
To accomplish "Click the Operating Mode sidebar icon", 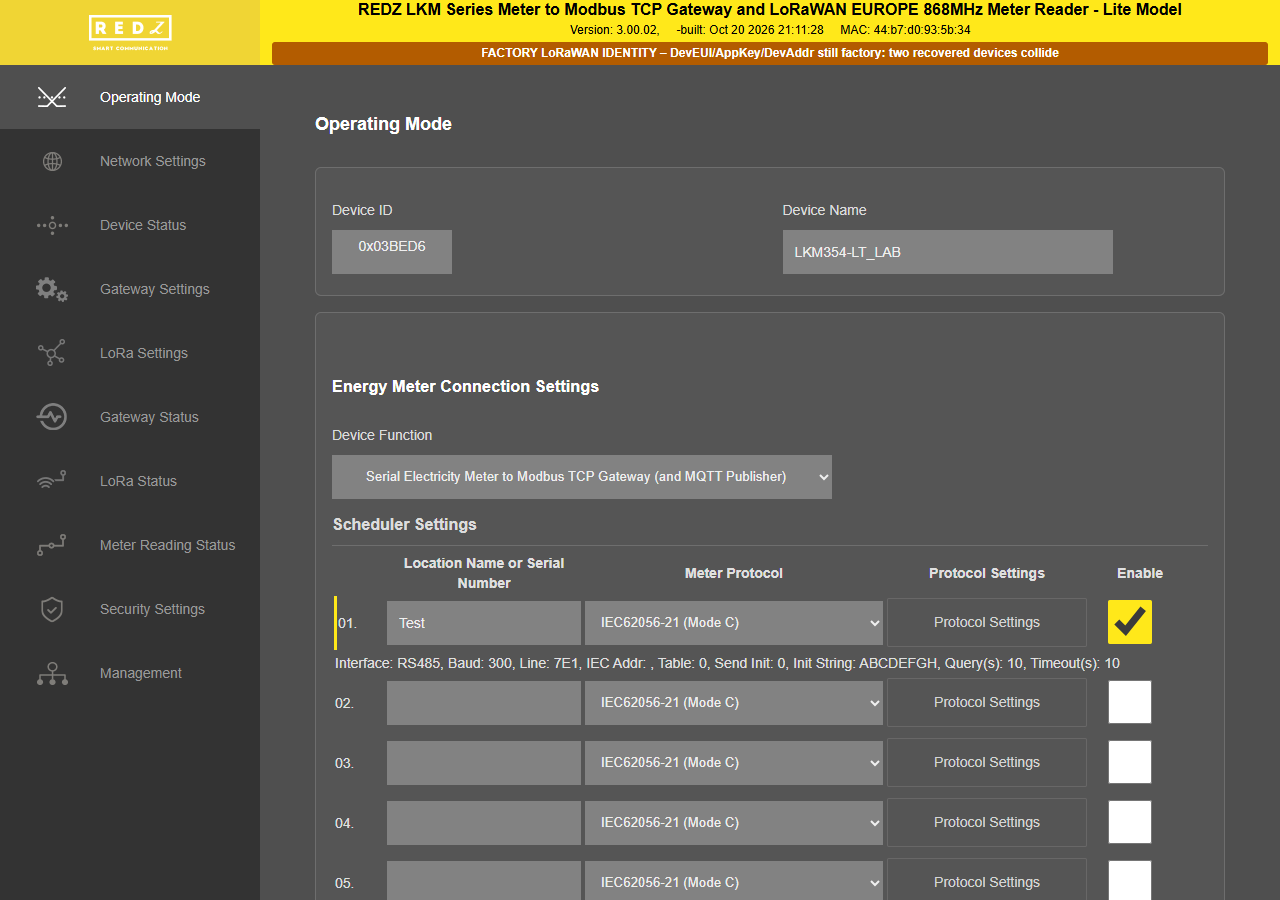I will coord(52,97).
